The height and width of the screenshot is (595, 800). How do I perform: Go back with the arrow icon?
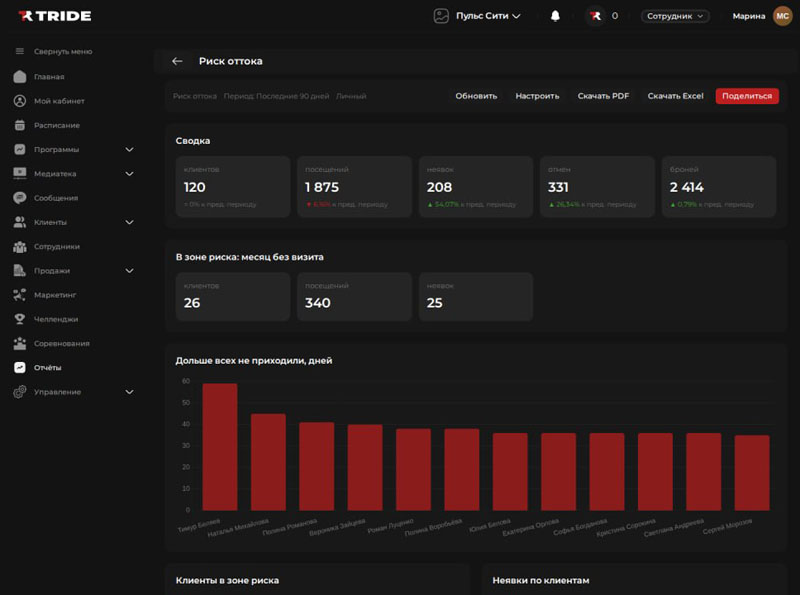(x=177, y=61)
